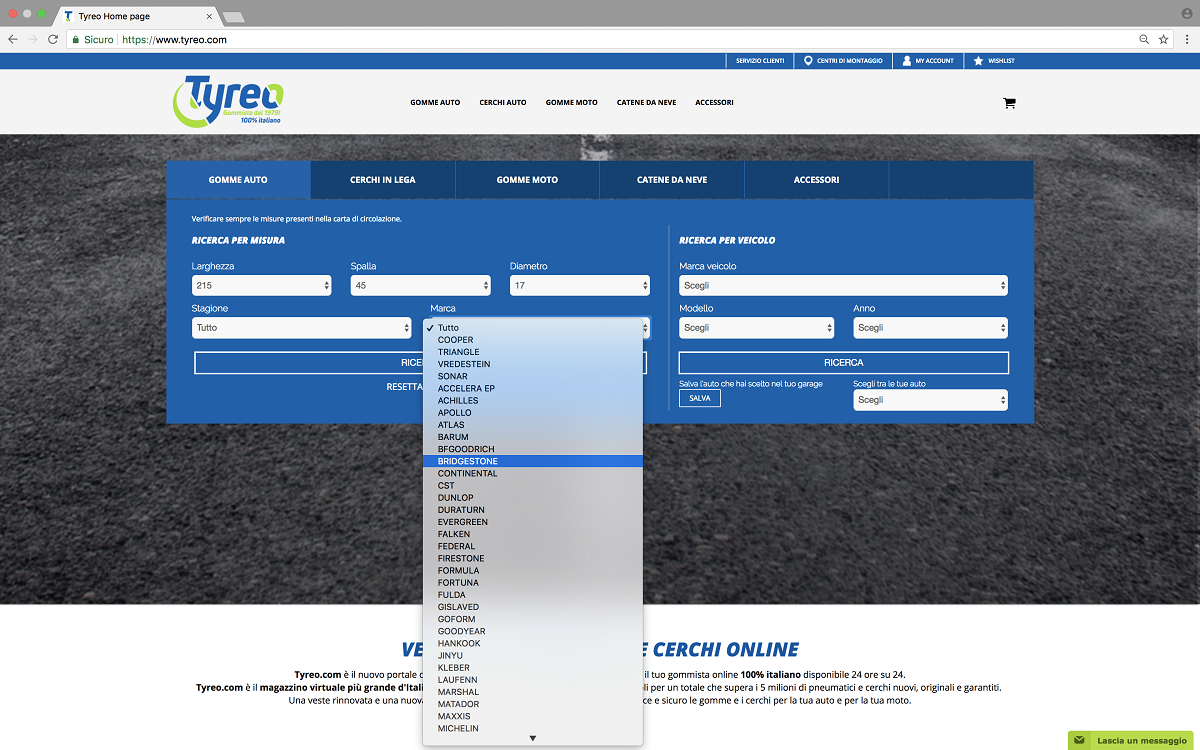Click the Tyreo logo
The width and height of the screenshot is (1200, 750).
coord(229,101)
